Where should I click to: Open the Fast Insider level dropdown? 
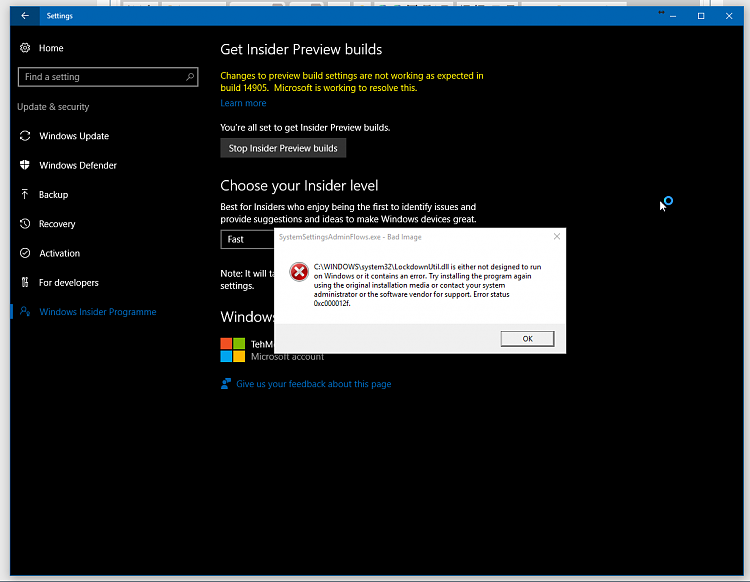[x=248, y=239]
